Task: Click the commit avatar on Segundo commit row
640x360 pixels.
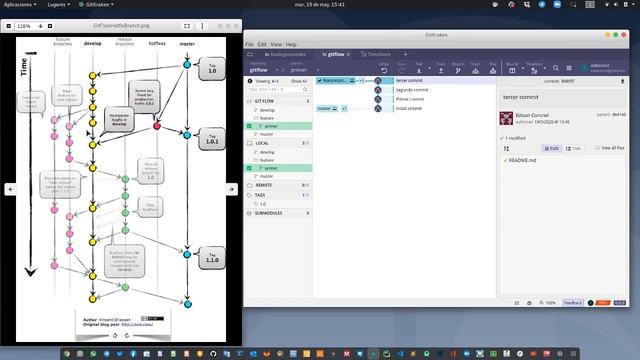Action: (378, 90)
